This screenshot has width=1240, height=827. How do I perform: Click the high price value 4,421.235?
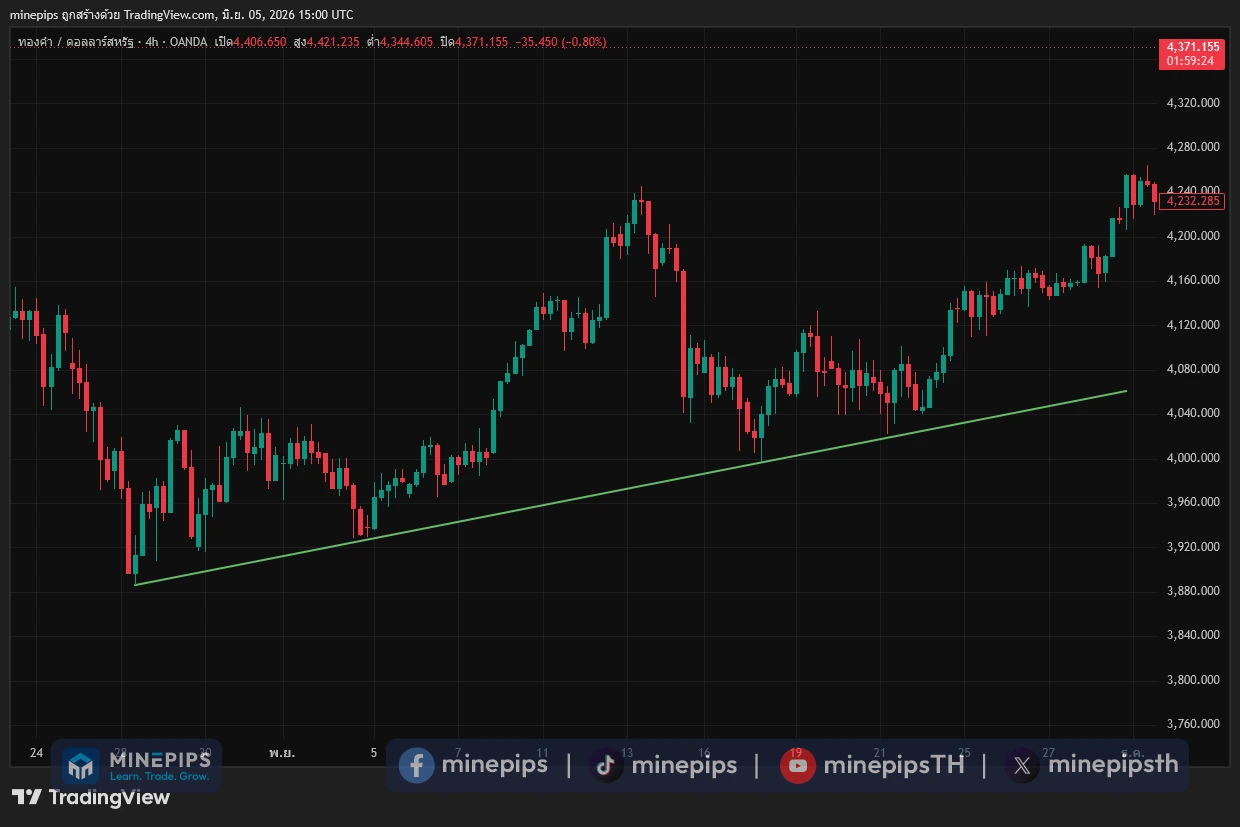click(x=333, y=42)
